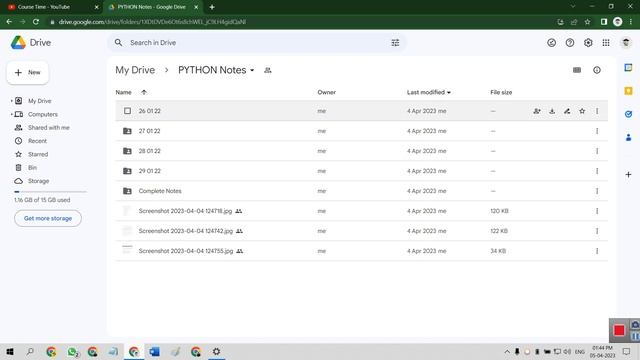
Task: Select Screenshot 2023-04-04 124718.jpg file name
Action: pos(185,211)
